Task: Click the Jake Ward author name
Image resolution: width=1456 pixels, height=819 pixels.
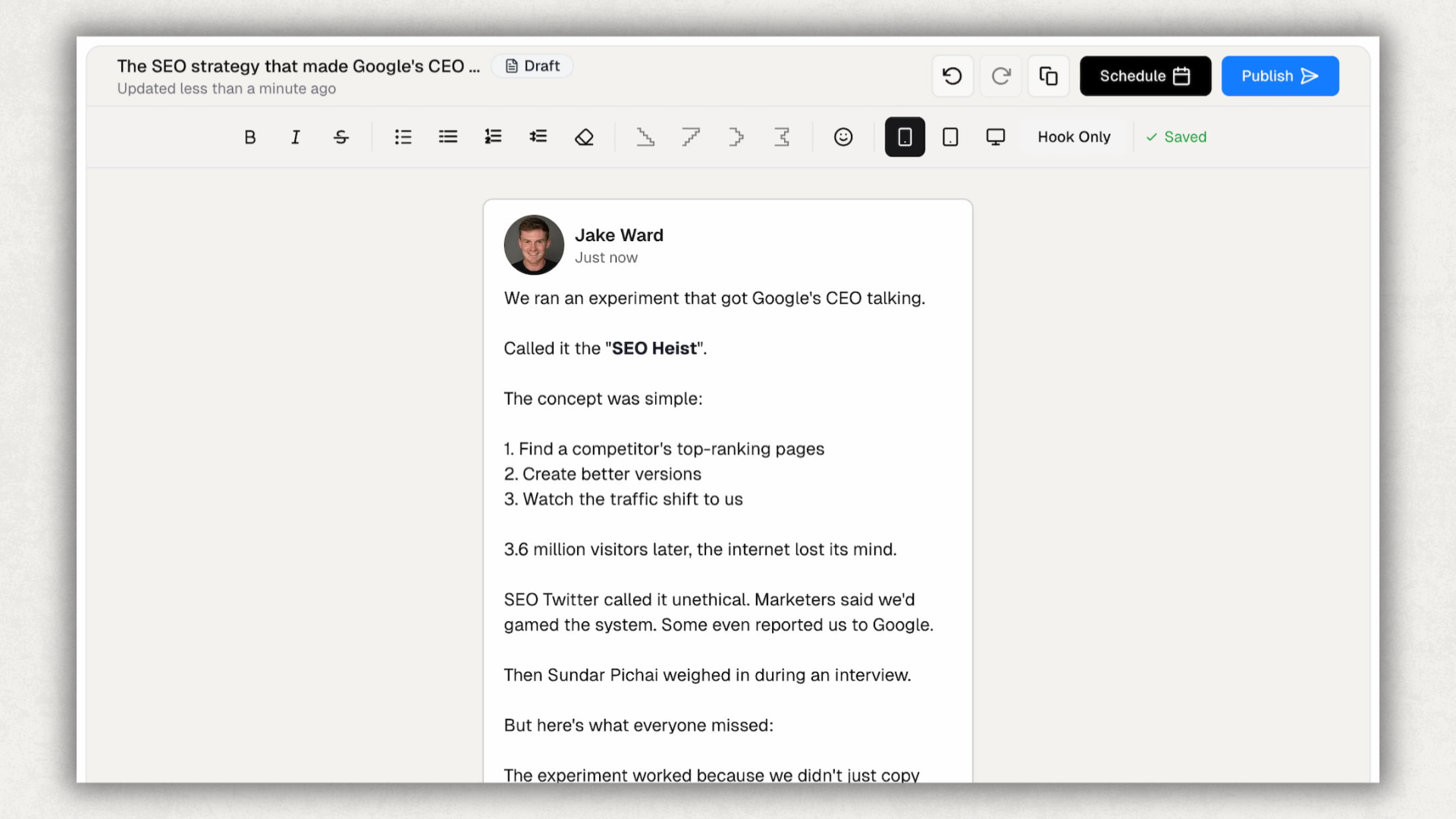Action: [x=619, y=235]
